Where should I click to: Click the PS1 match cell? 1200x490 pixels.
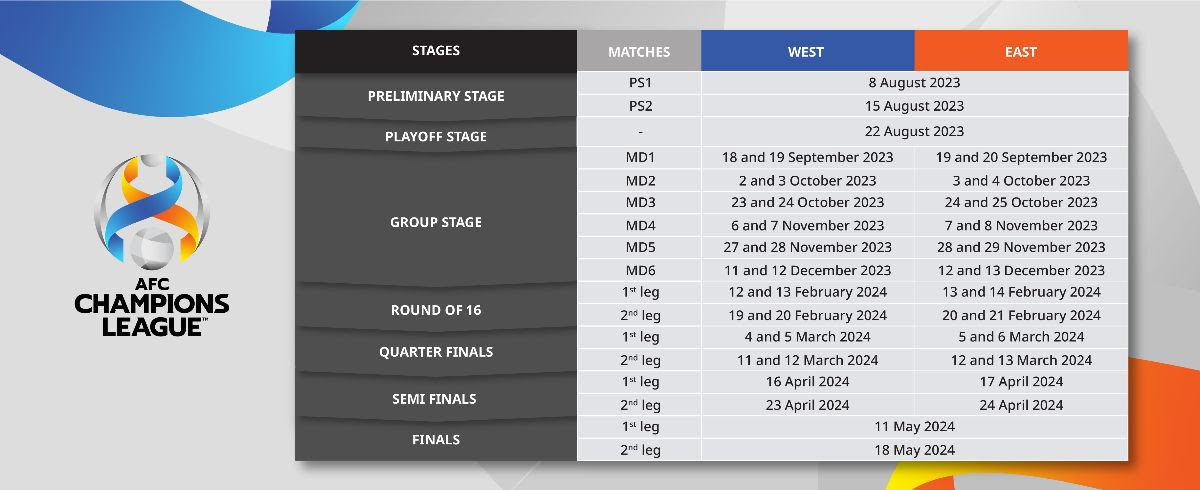coord(640,83)
